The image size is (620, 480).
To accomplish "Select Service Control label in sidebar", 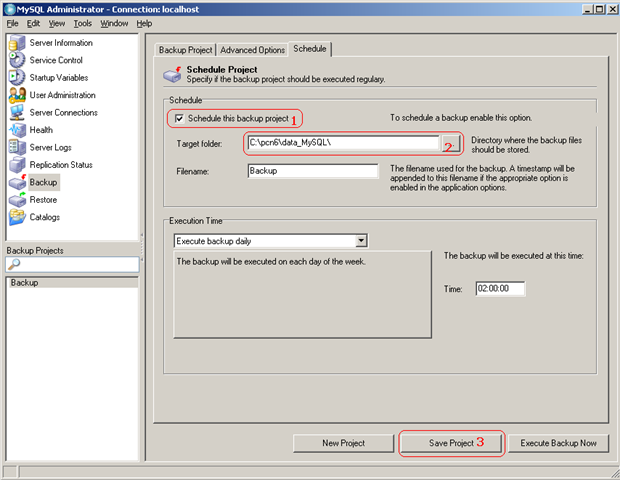I will pos(56,60).
